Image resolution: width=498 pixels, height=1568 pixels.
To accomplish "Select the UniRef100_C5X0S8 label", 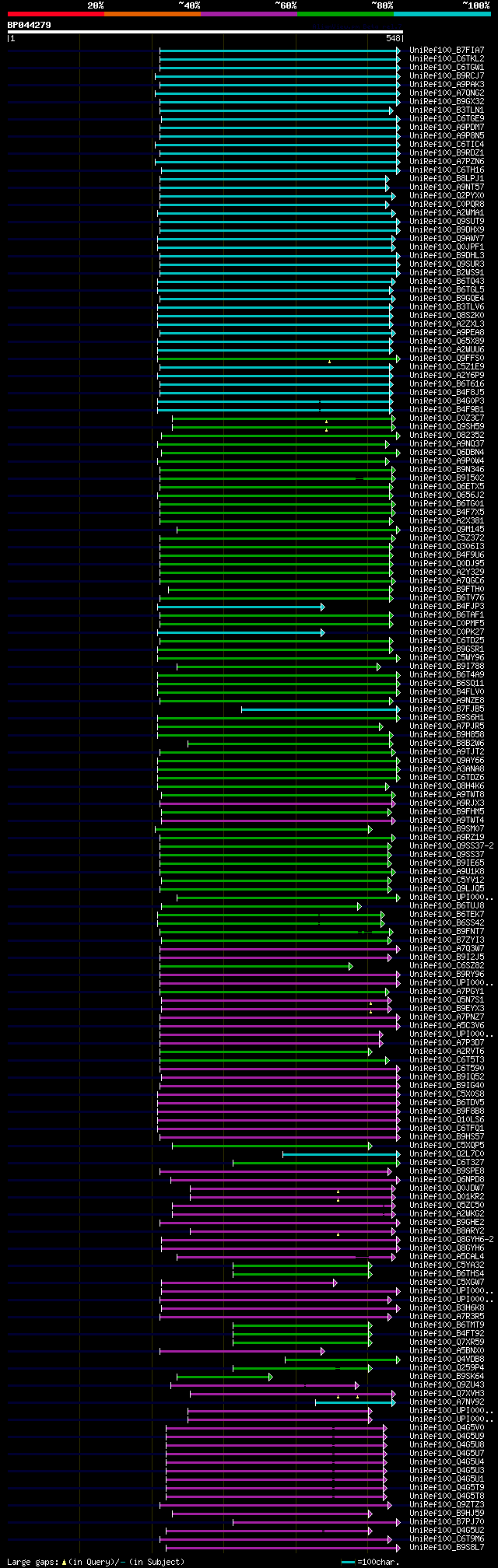I will pyautogui.click(x=447, y=1094).
